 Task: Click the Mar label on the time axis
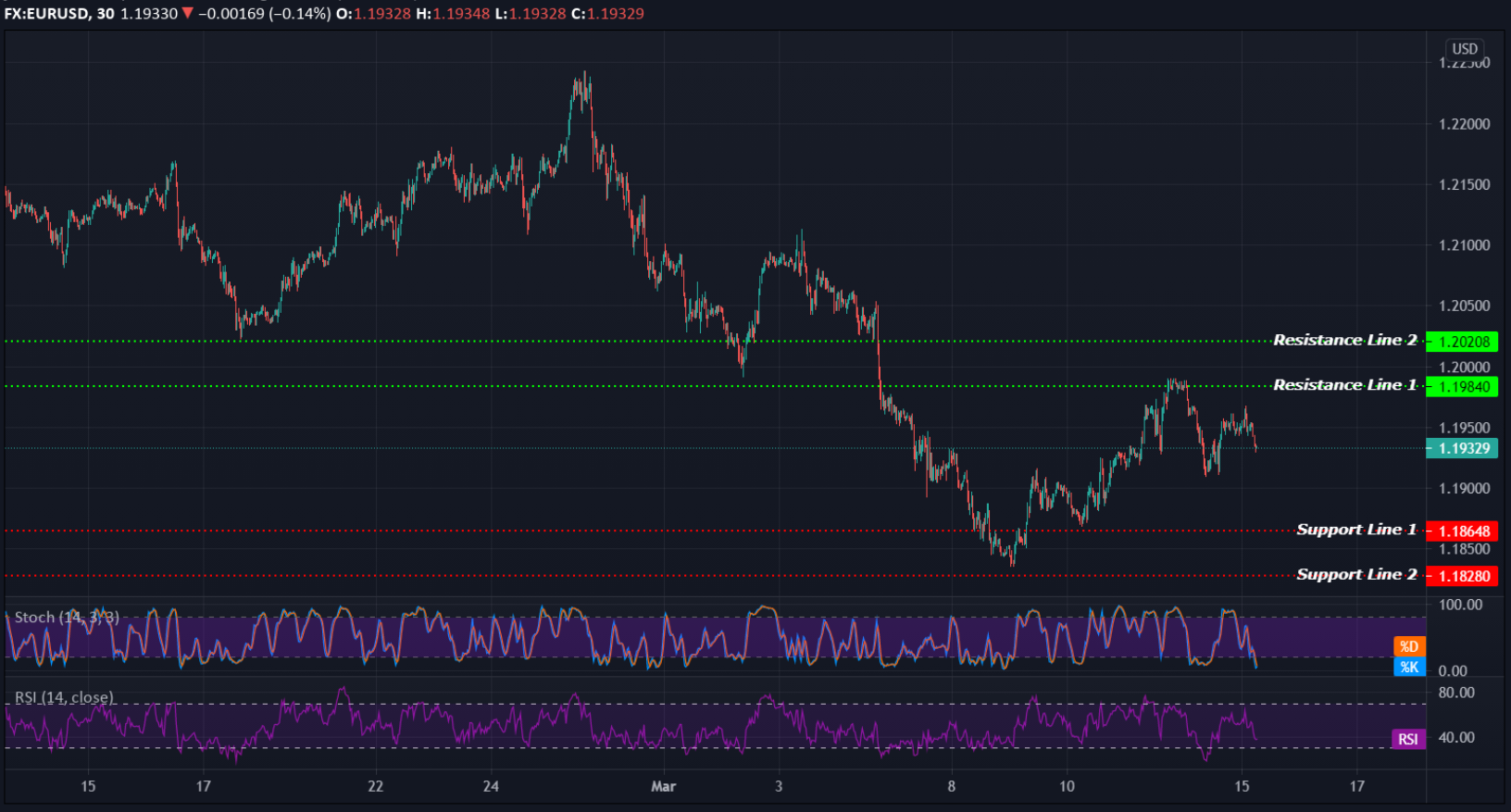pos(663,786)
